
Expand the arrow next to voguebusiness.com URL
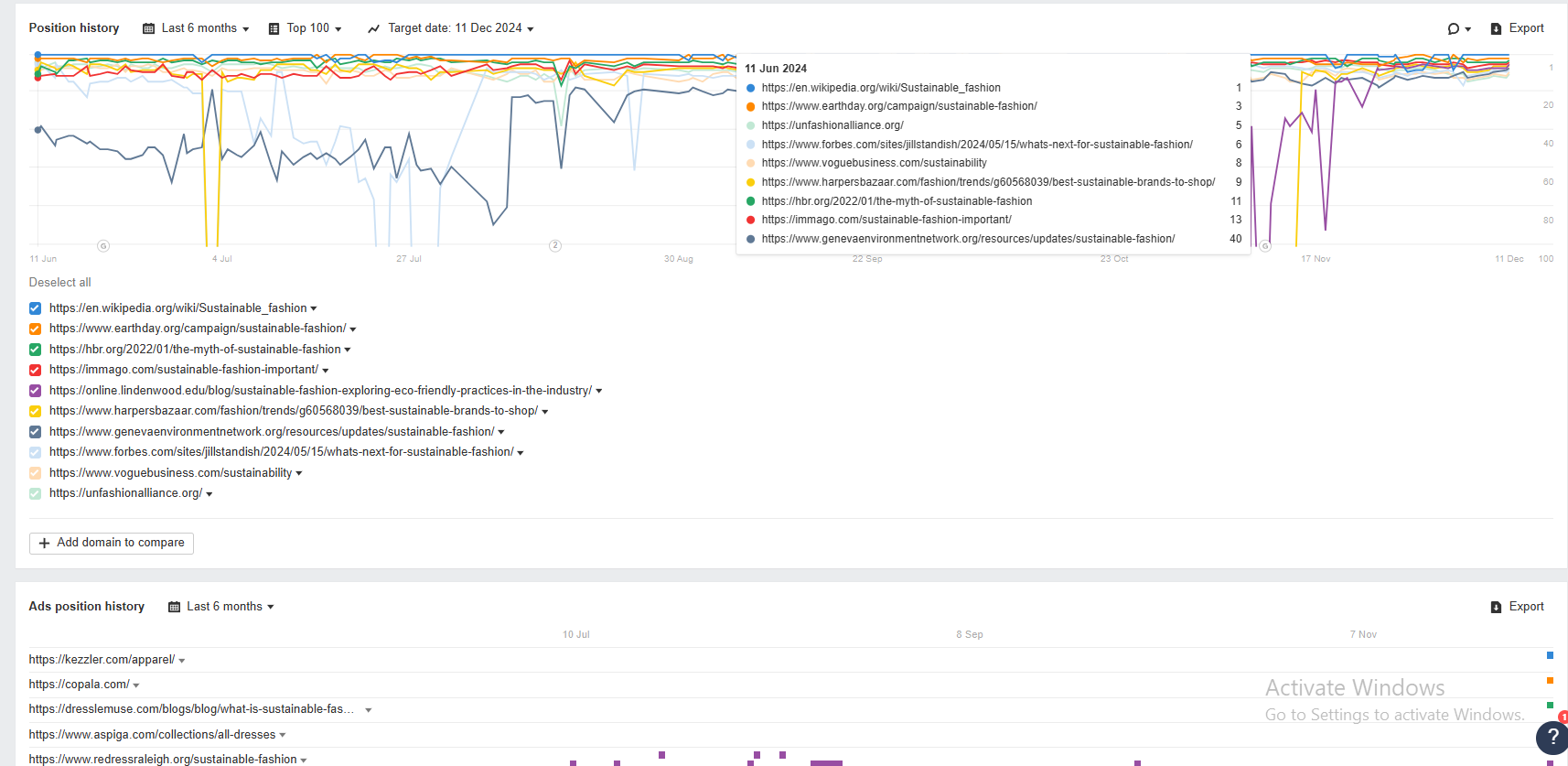299,474
